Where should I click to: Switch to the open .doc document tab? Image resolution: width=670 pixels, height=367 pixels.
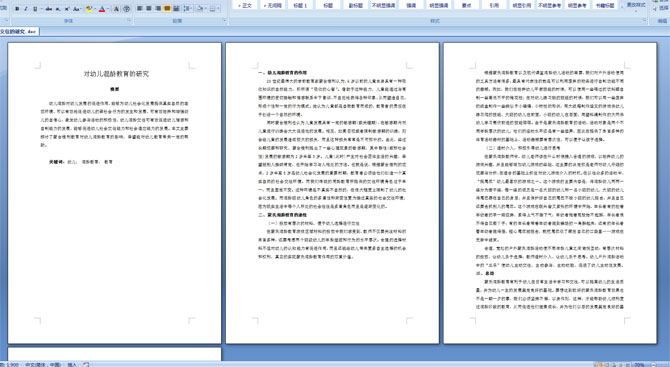coord(19,32)
